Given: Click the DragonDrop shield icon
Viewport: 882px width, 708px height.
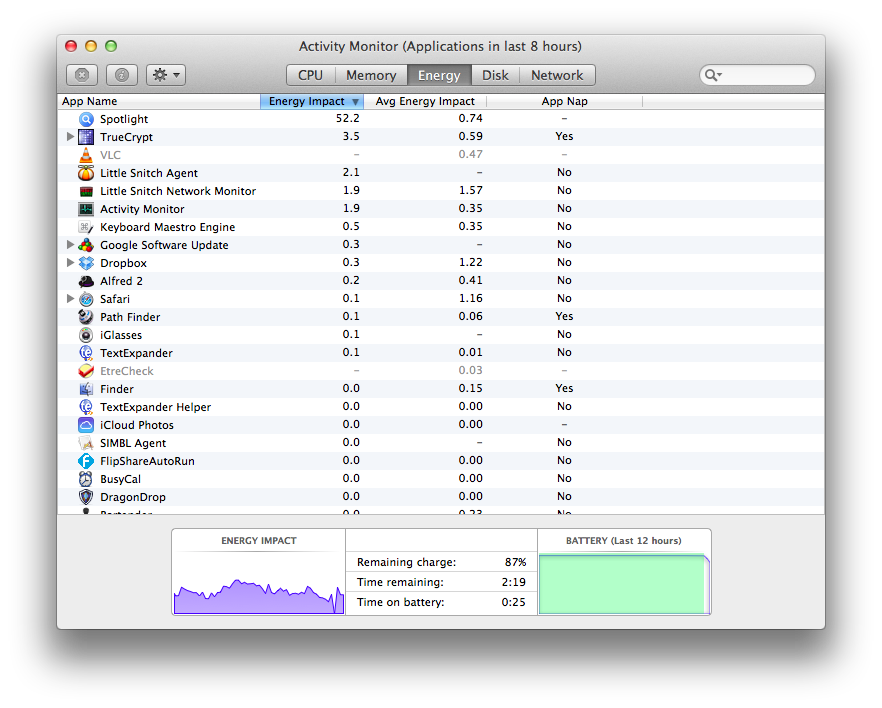Looking at the screenshot, I should click(x=86, y=497).
